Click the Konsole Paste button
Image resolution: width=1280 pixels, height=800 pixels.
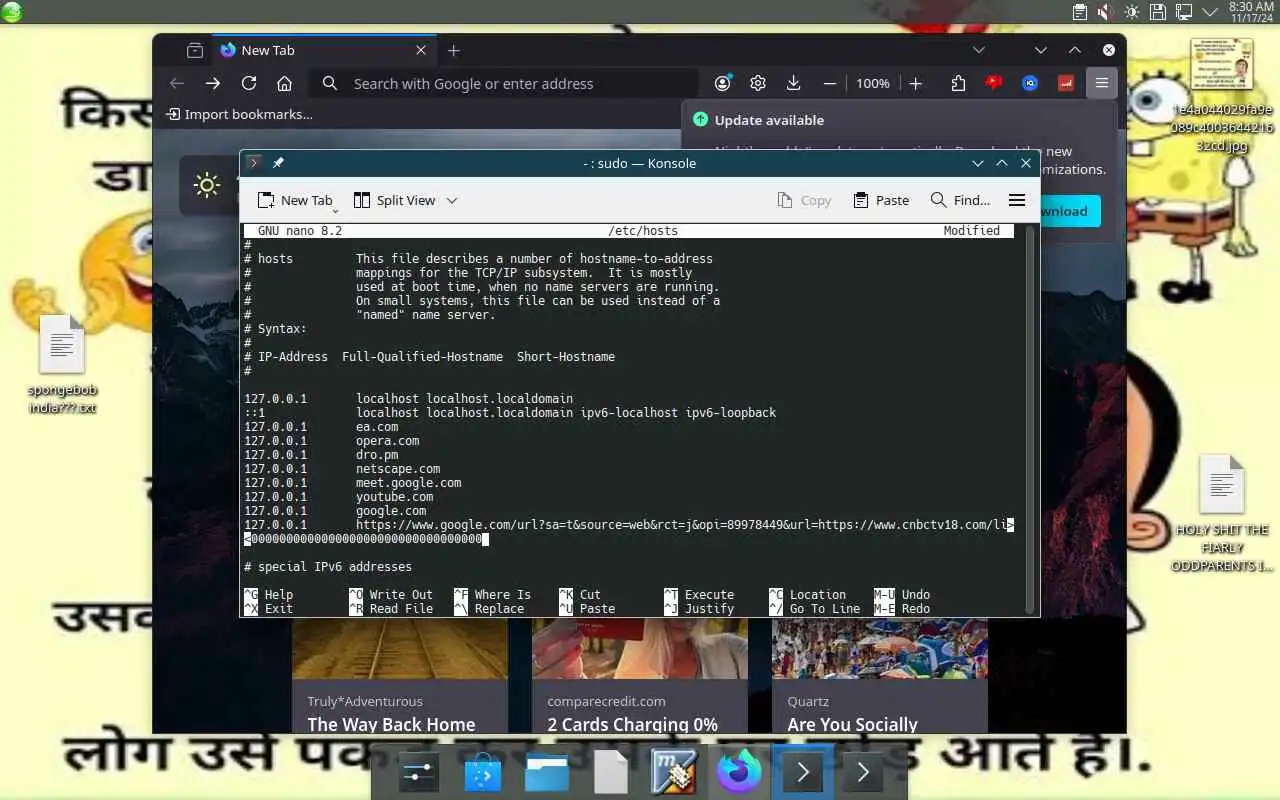pos(881,200)
